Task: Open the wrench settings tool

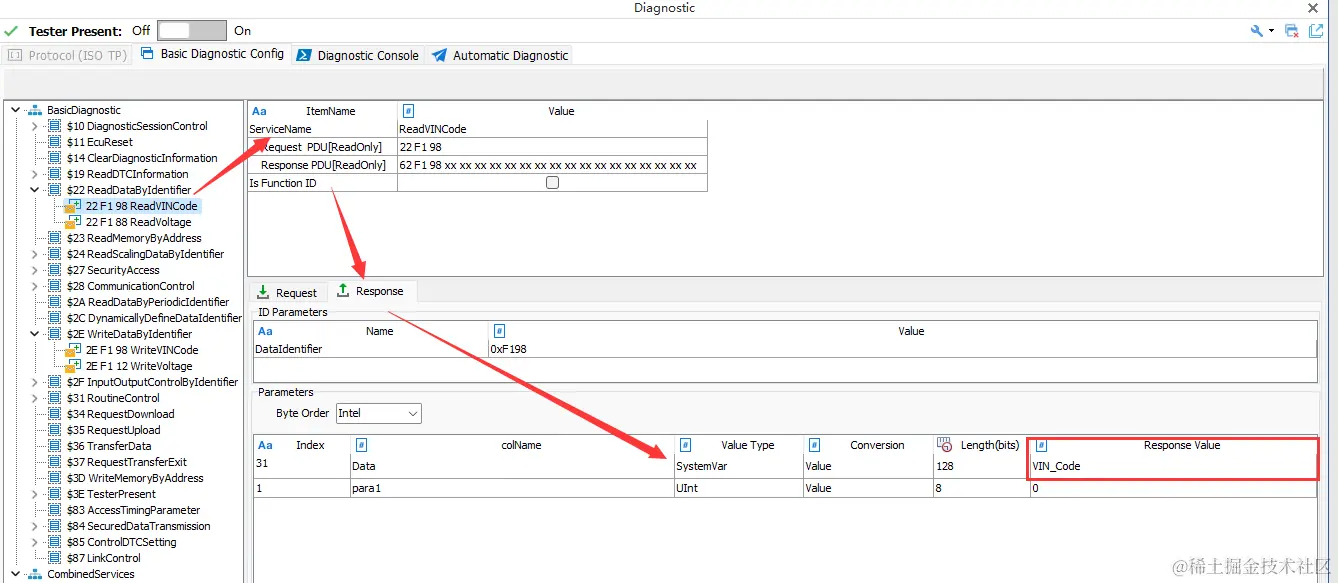Action: 1257,31
